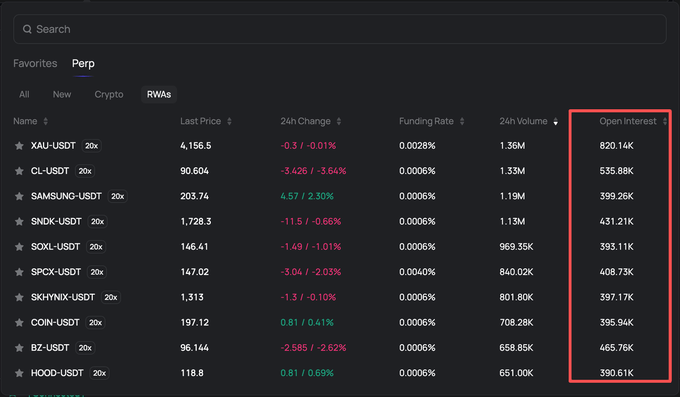Click the last price 90.604
Screen dimensions: 680x397
click(194, 171)
